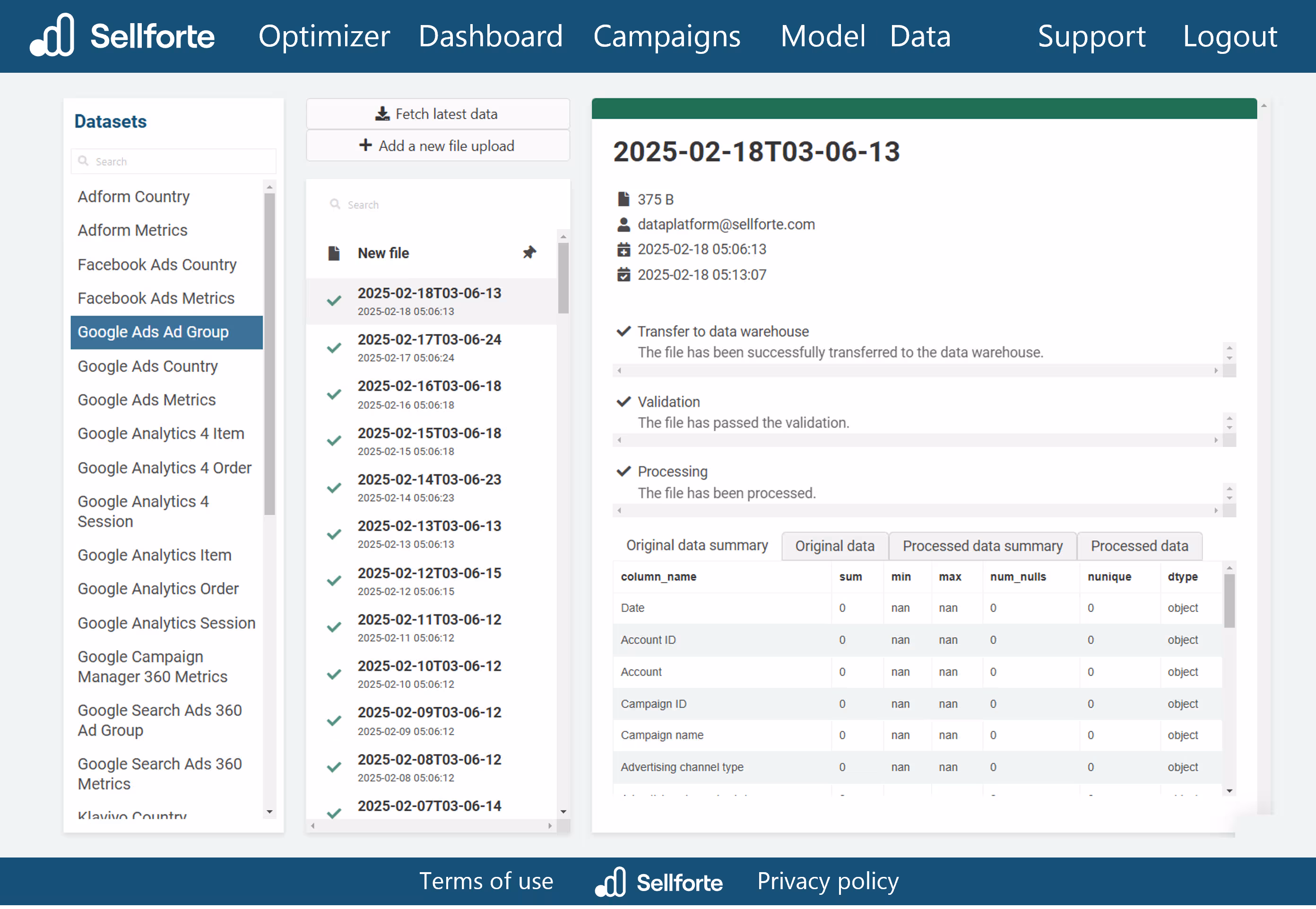Screen dimensions: 1316x909
Task: Click magnifier icon in file list search
Action: coord(335,204)
